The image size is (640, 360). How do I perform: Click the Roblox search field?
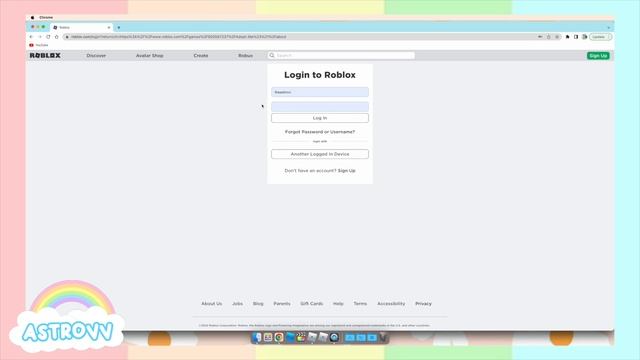(341, 56)
